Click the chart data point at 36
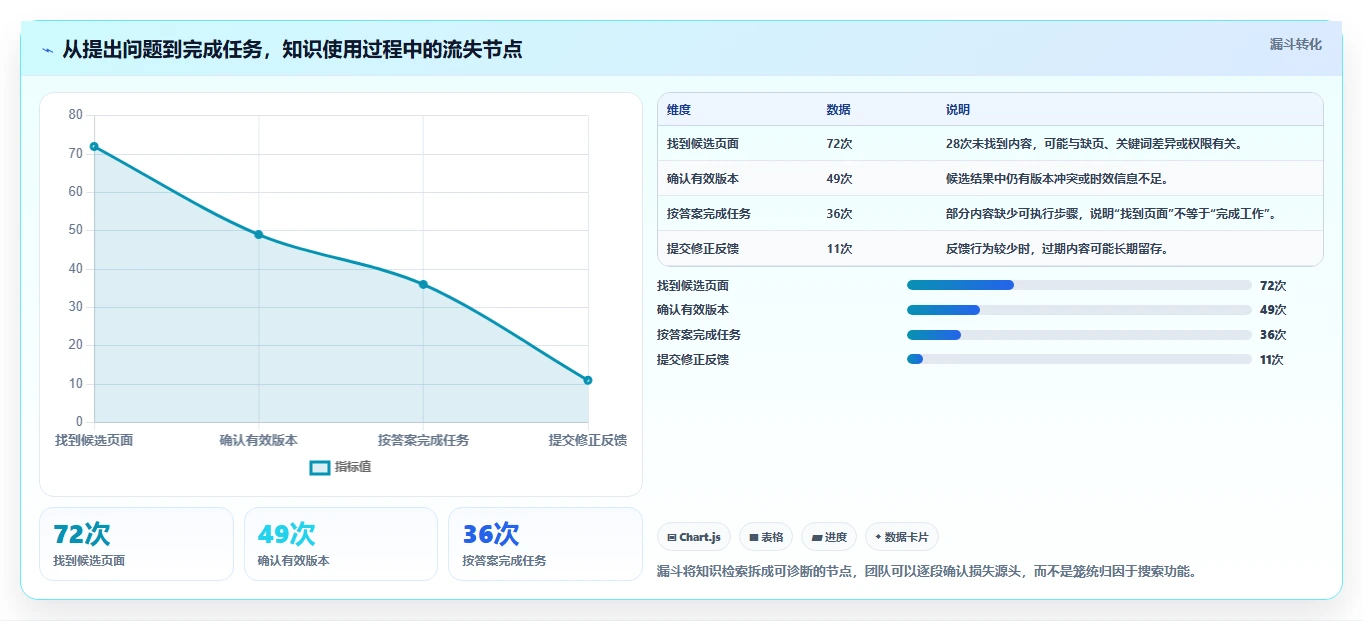Image resolution: width=1363 pixels, height=621 pixels. point(423,284)
